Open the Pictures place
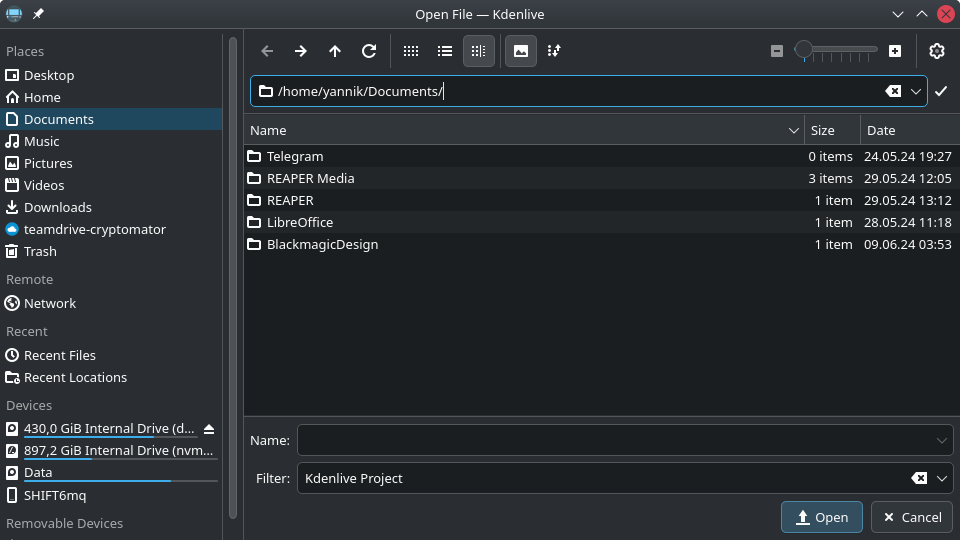960x540 pixels. 111,163
